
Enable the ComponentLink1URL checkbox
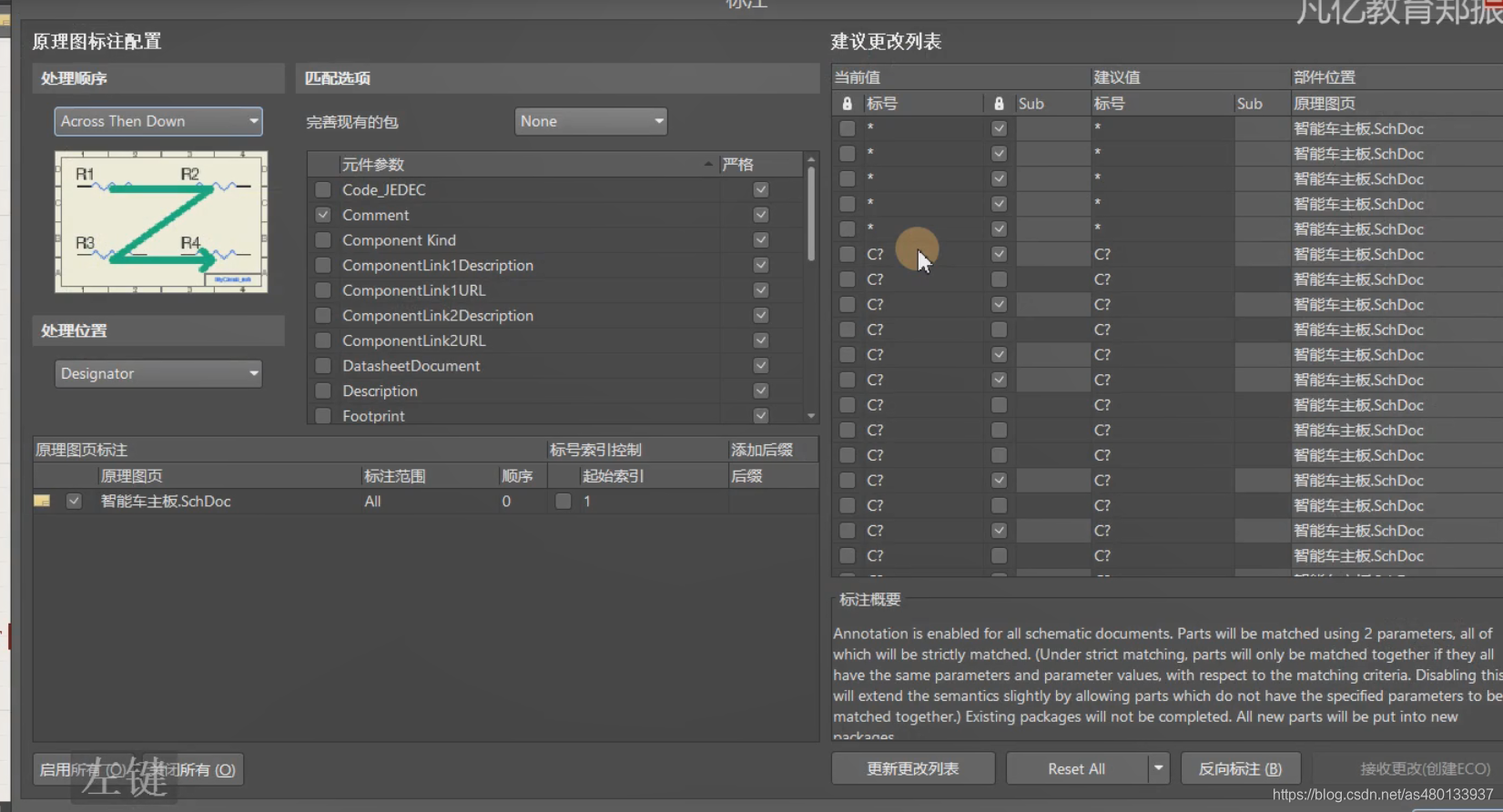pyautogui.click(x=322, y=290)
